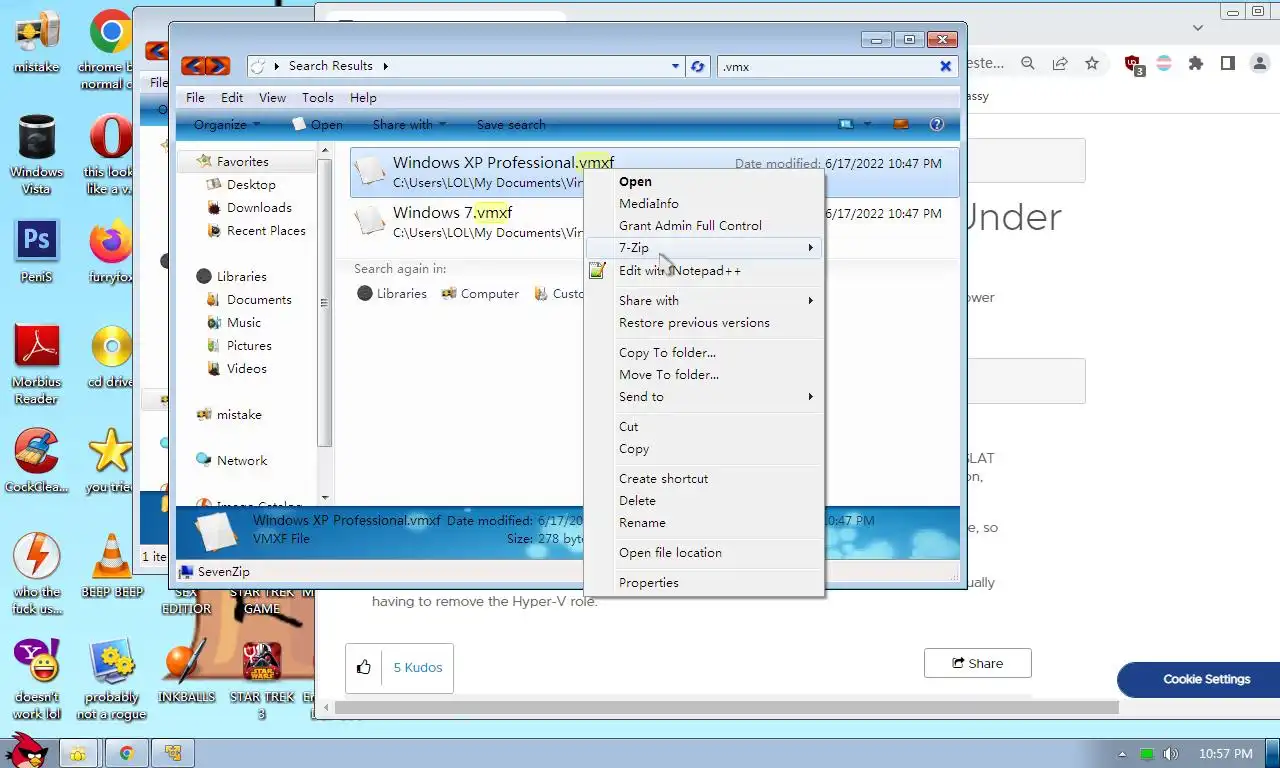Image resolution: width=1280 pixels, height=768 pixels.
Task: Select Copy from the context menu
Action: coord(704,449)
